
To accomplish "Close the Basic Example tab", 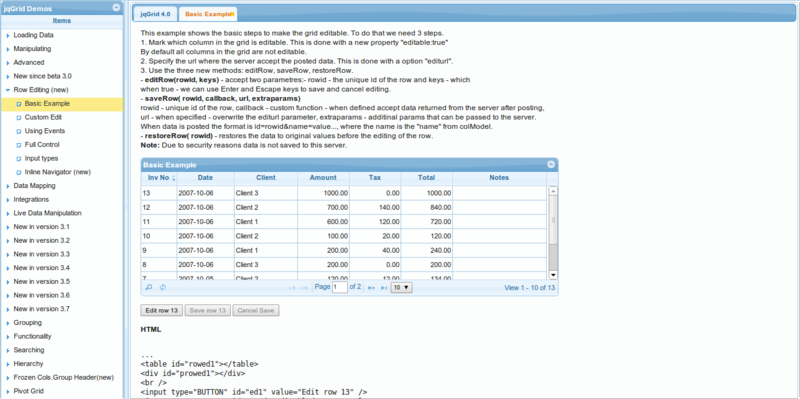I will [x=232, y=14].
